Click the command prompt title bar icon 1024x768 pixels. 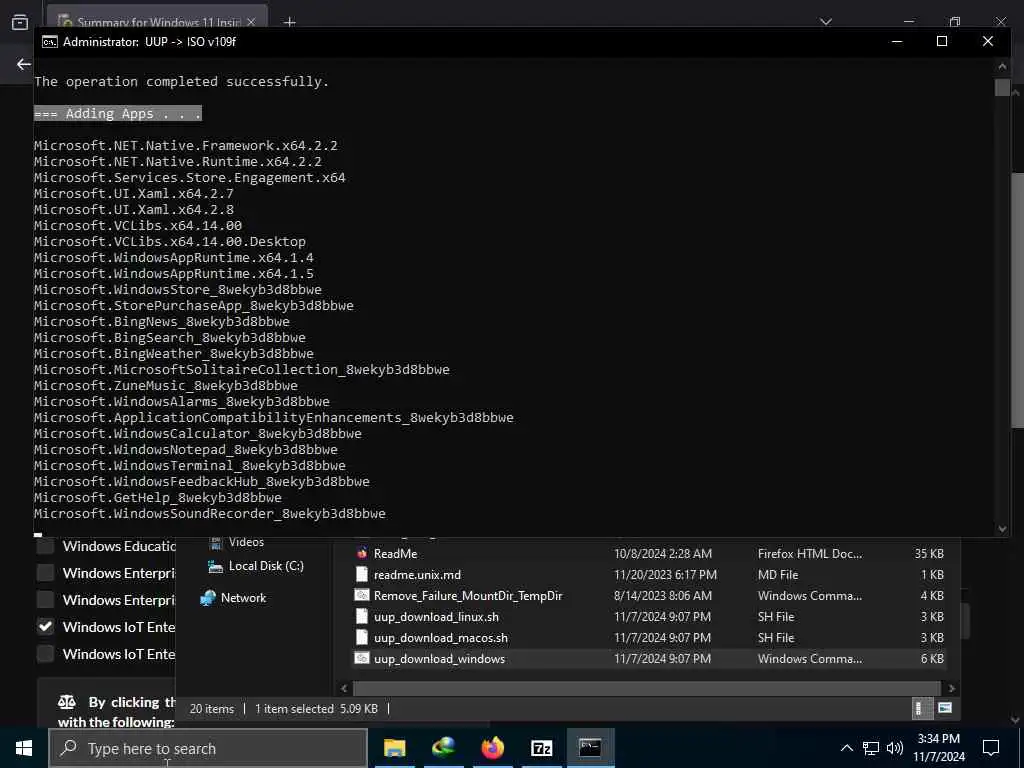pyautogui.click(x=49, y=42)
